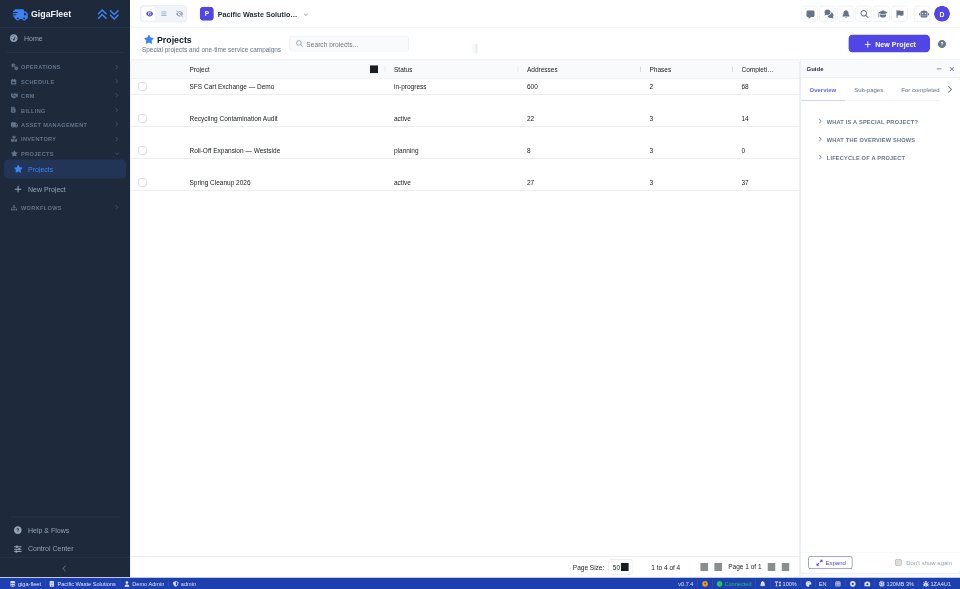Switch to the Overview guide tab
Viewport: 960px width, 589px height.
point(822,90)
